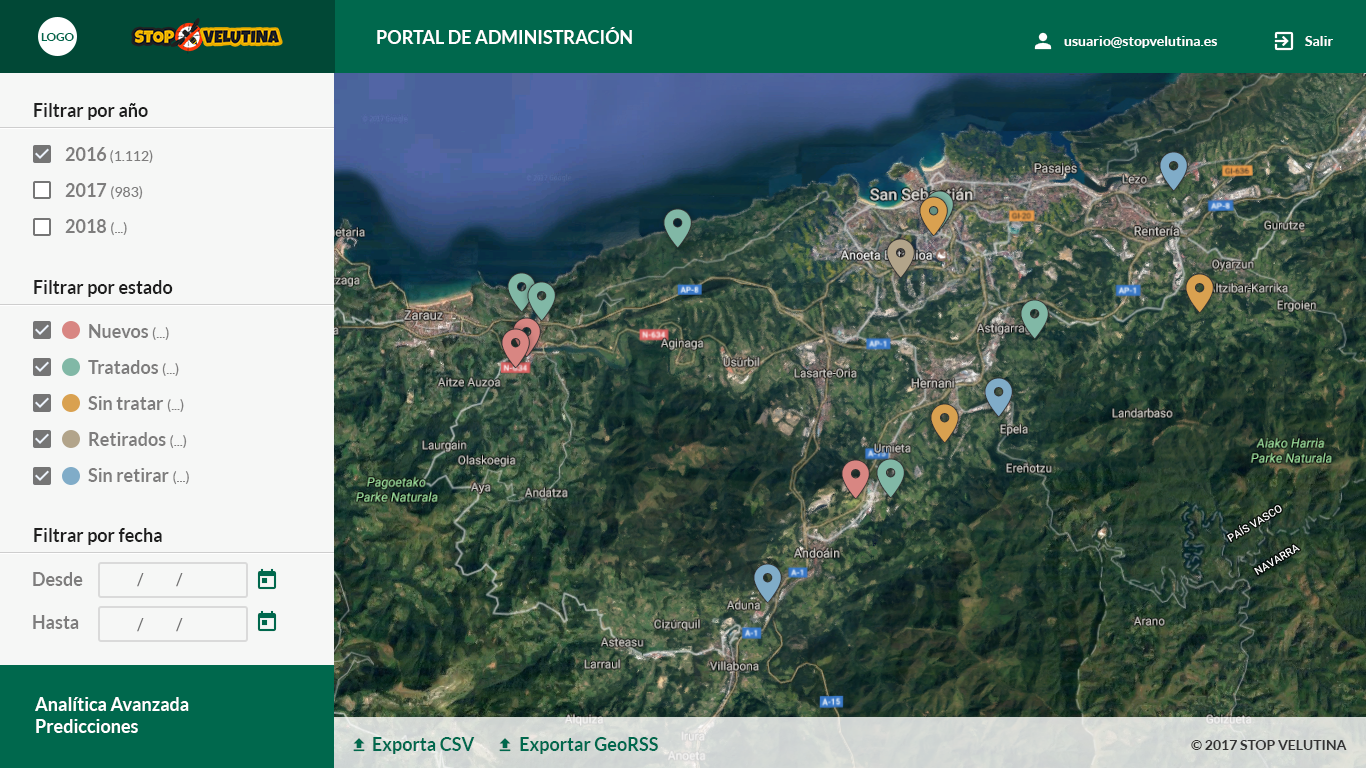Click the Stop Velutina logo image
Viewport: 1366px width, 768px height.
pyautogui.click(x=208, y=37)
